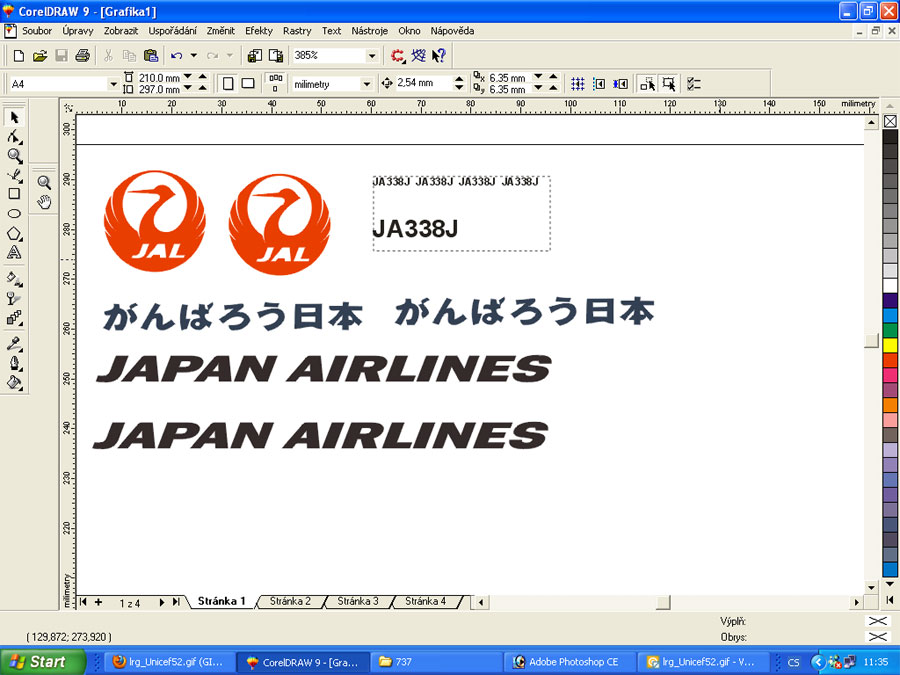Click the Windows Start button
This screenshot has width=900, height=675.
(x=36, y=662)
